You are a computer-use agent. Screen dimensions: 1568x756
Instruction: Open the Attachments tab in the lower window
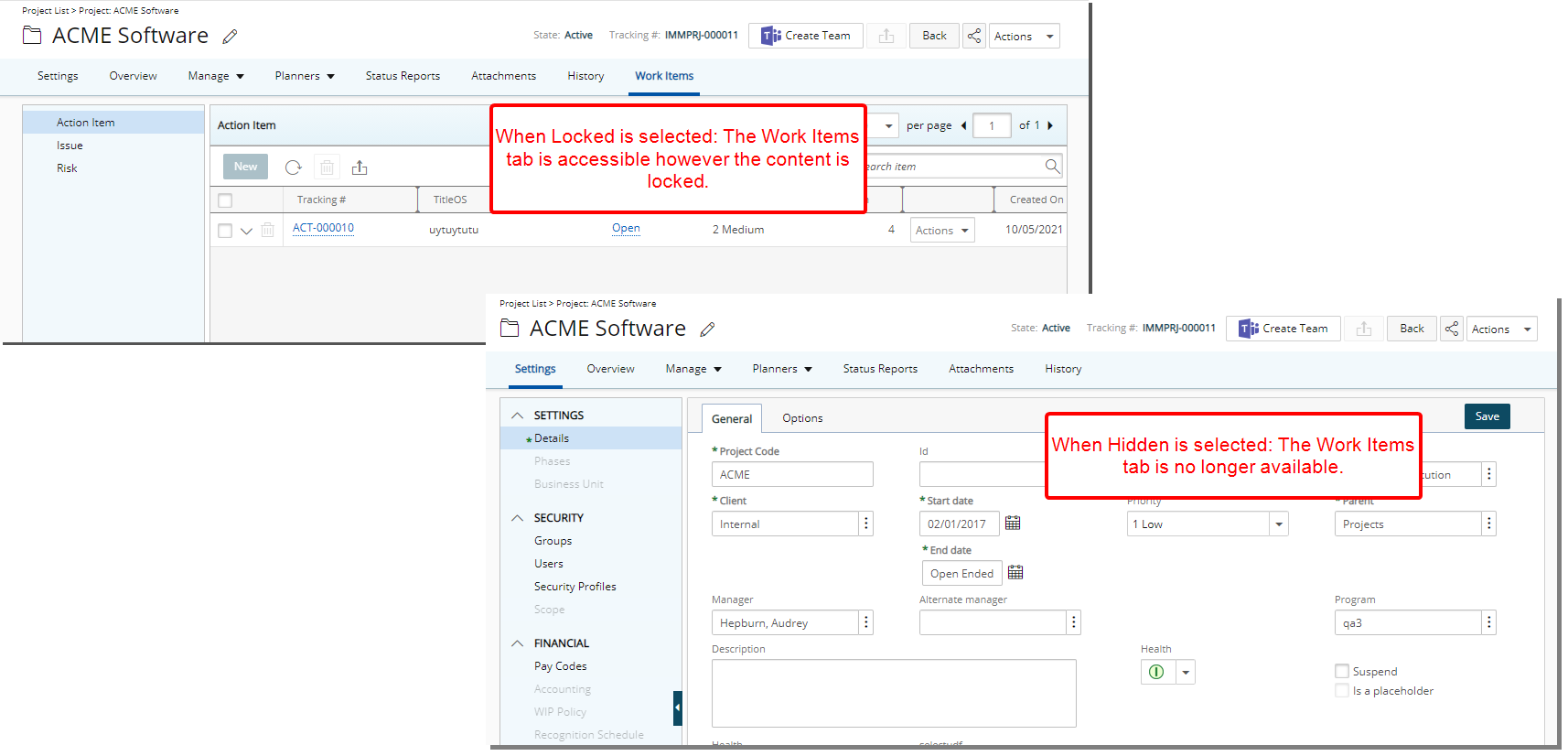pyautogui.click(x=981, y=369)
